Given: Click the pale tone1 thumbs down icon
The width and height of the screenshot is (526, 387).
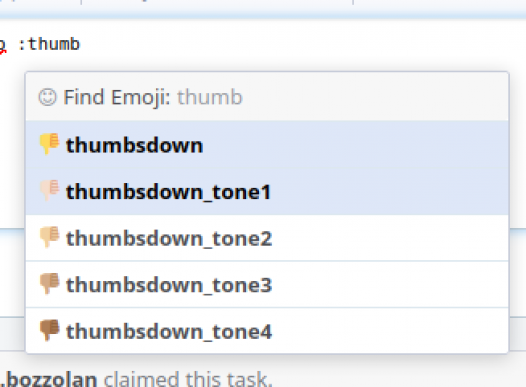Looking at the screenshot, I should [50, 190].
